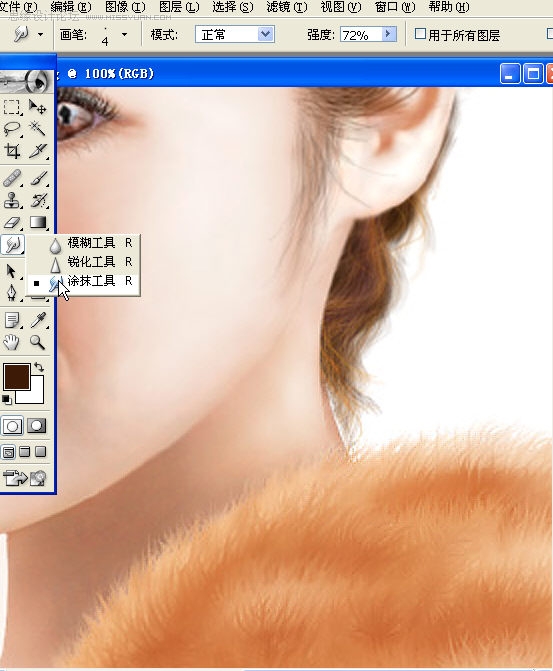The width and height of the screenshot is (553, 671).
Task: Choose Standard Screen Mode
Action: pos(9,452)
